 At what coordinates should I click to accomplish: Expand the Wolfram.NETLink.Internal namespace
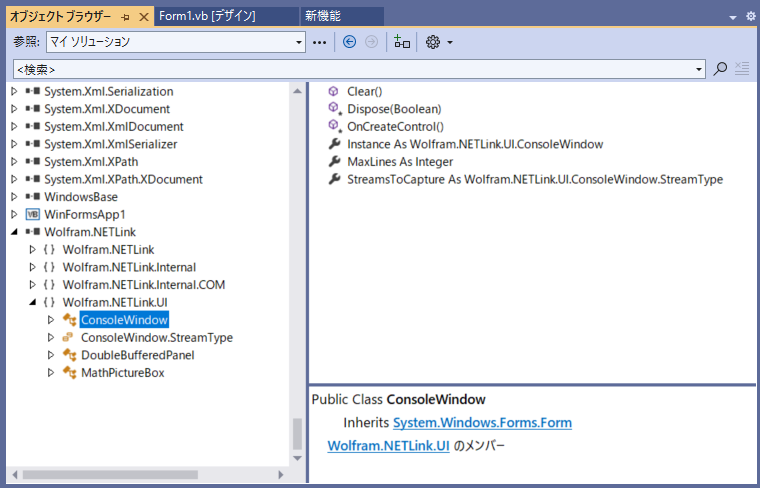(32, 267)
